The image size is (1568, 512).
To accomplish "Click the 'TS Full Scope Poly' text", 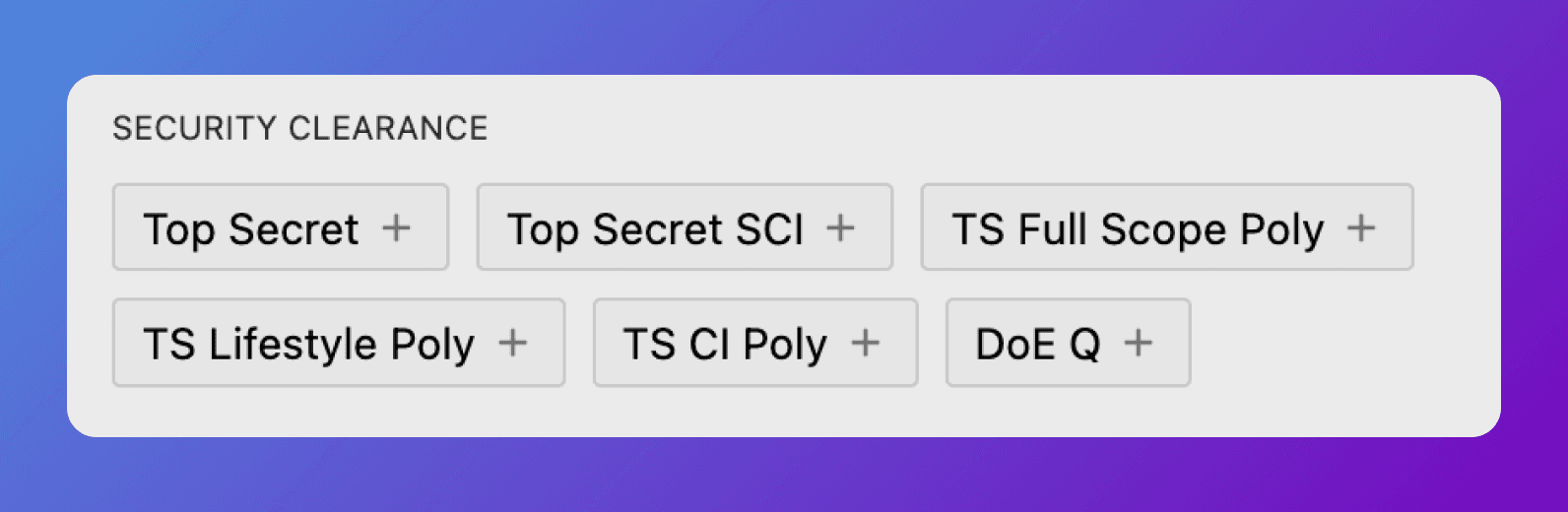I will pyautogui.click(x=1138, y=230).
